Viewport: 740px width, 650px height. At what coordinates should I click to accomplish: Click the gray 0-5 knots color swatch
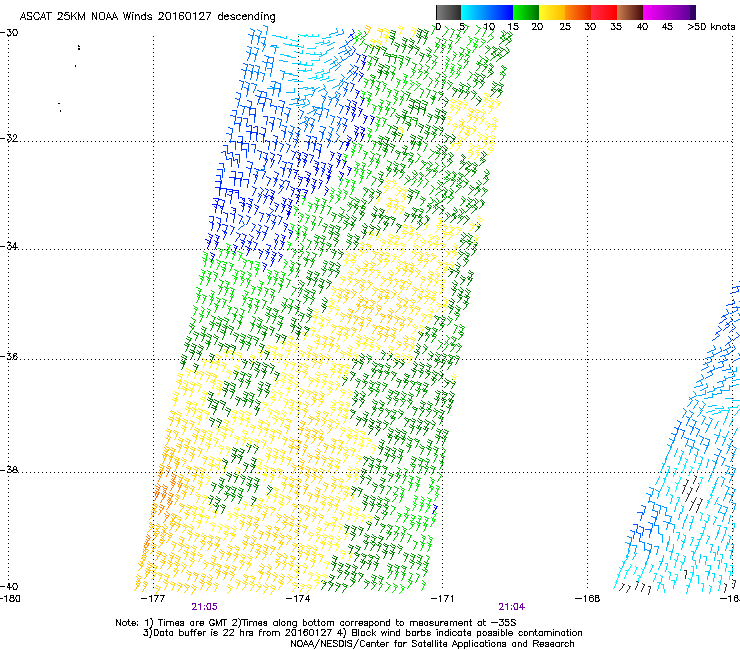448,12
